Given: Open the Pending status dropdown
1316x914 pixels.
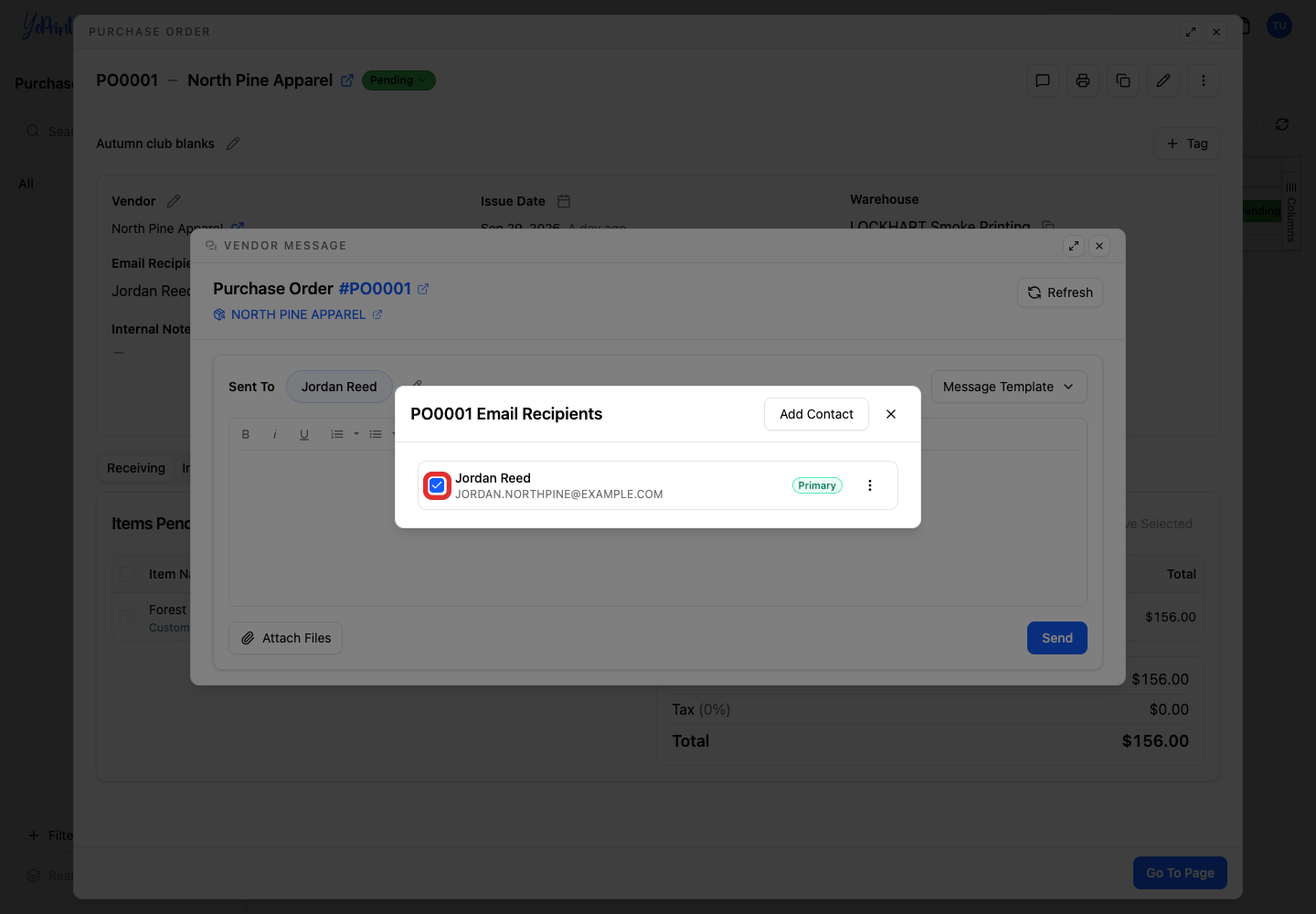Looking at the screenshot, I should (x=398, y=80).
